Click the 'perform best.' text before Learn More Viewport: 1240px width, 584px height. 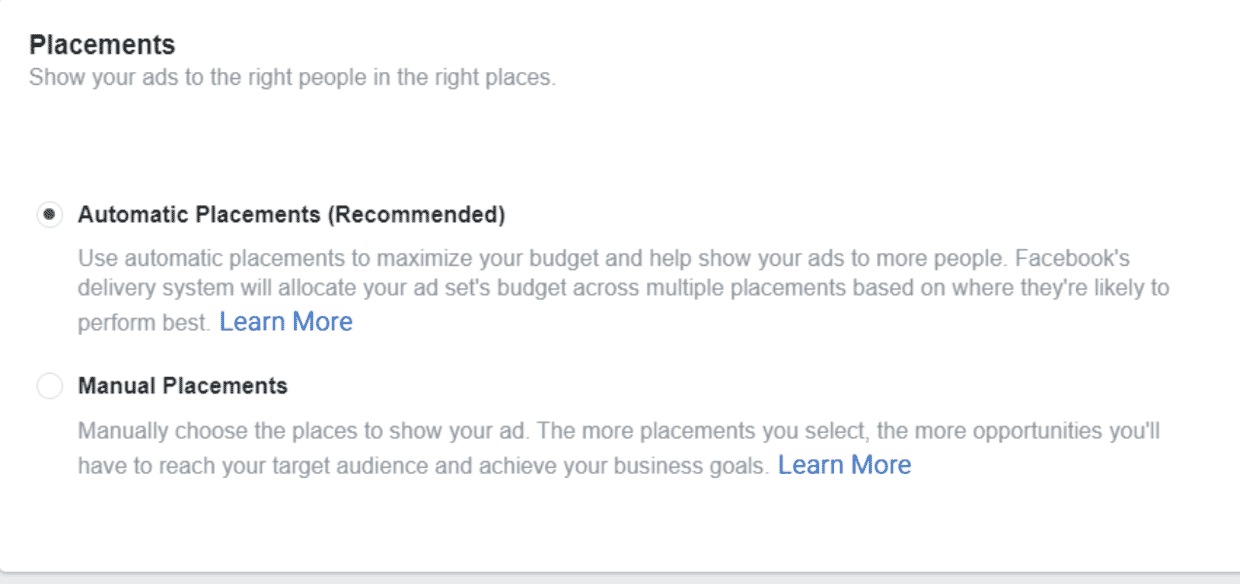[145, 324]
